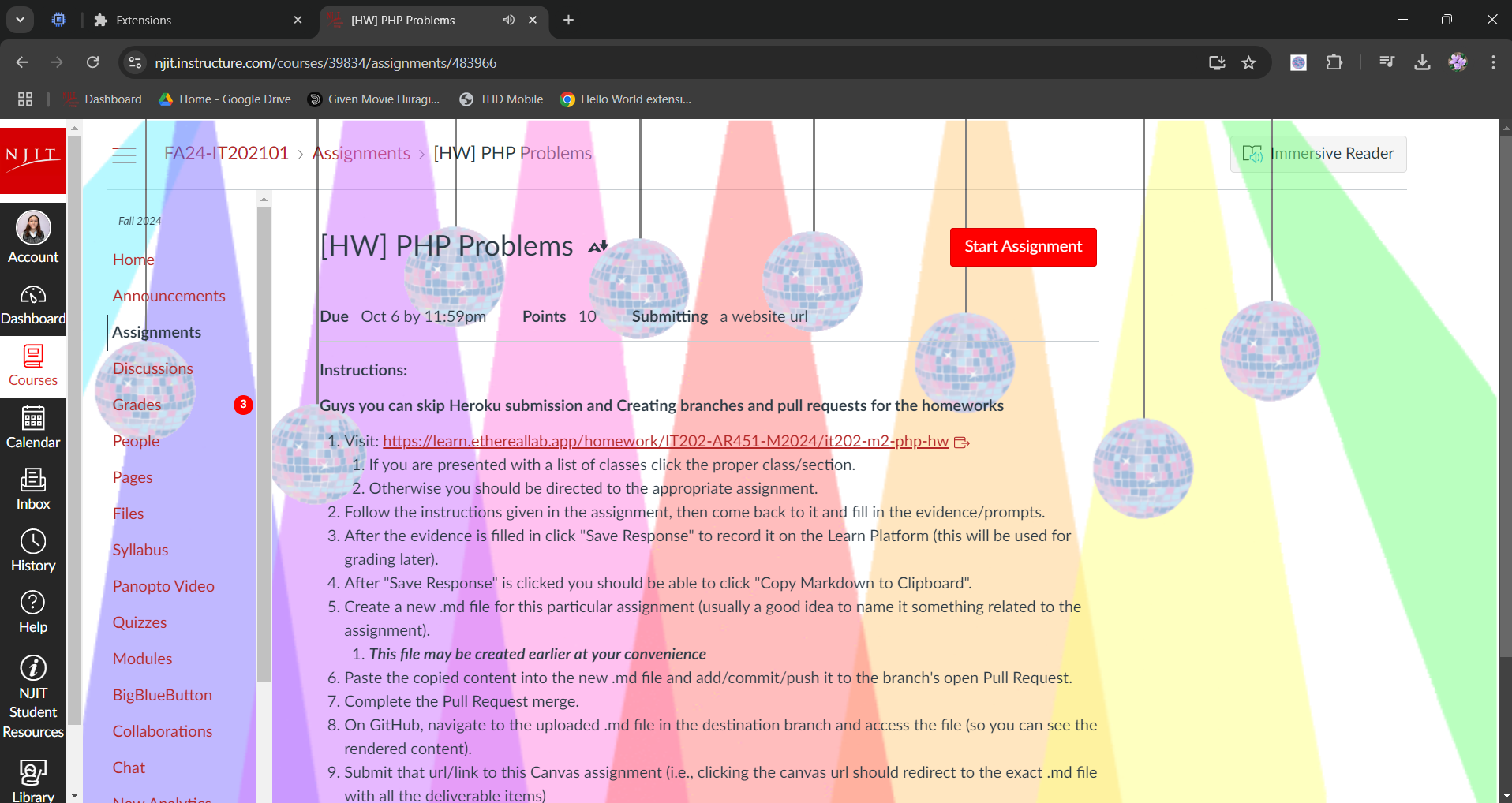Open Library in global navigation
The height and width of the screenshot is (803, 1512).
pos(33,779)
